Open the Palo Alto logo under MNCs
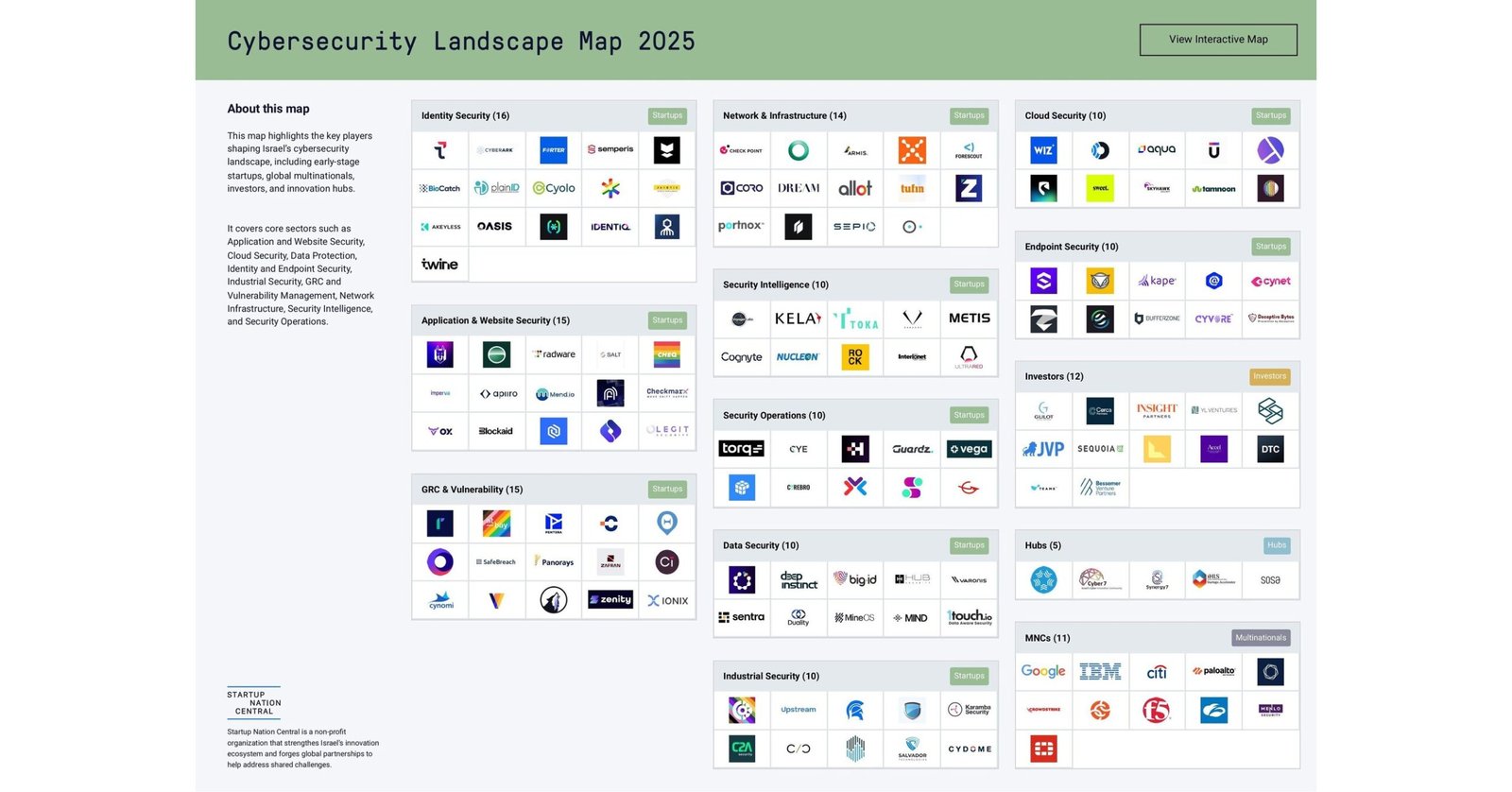This screenshot has height=792, width=1512. point(1213,672)
